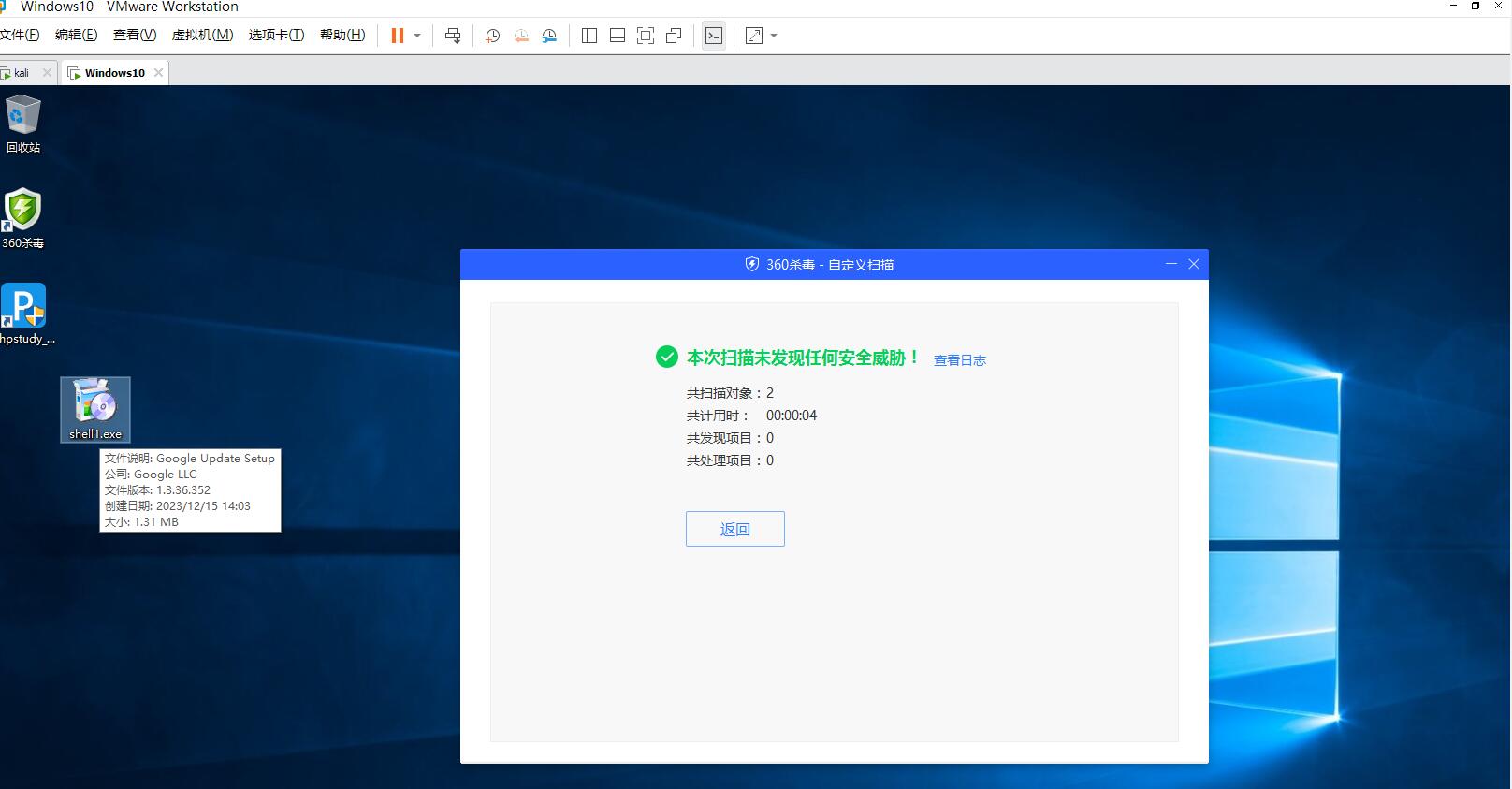The height and width of the screenshot is (789, 1512).
Task: Close the Windows10 VM tab
Action: 158,73
